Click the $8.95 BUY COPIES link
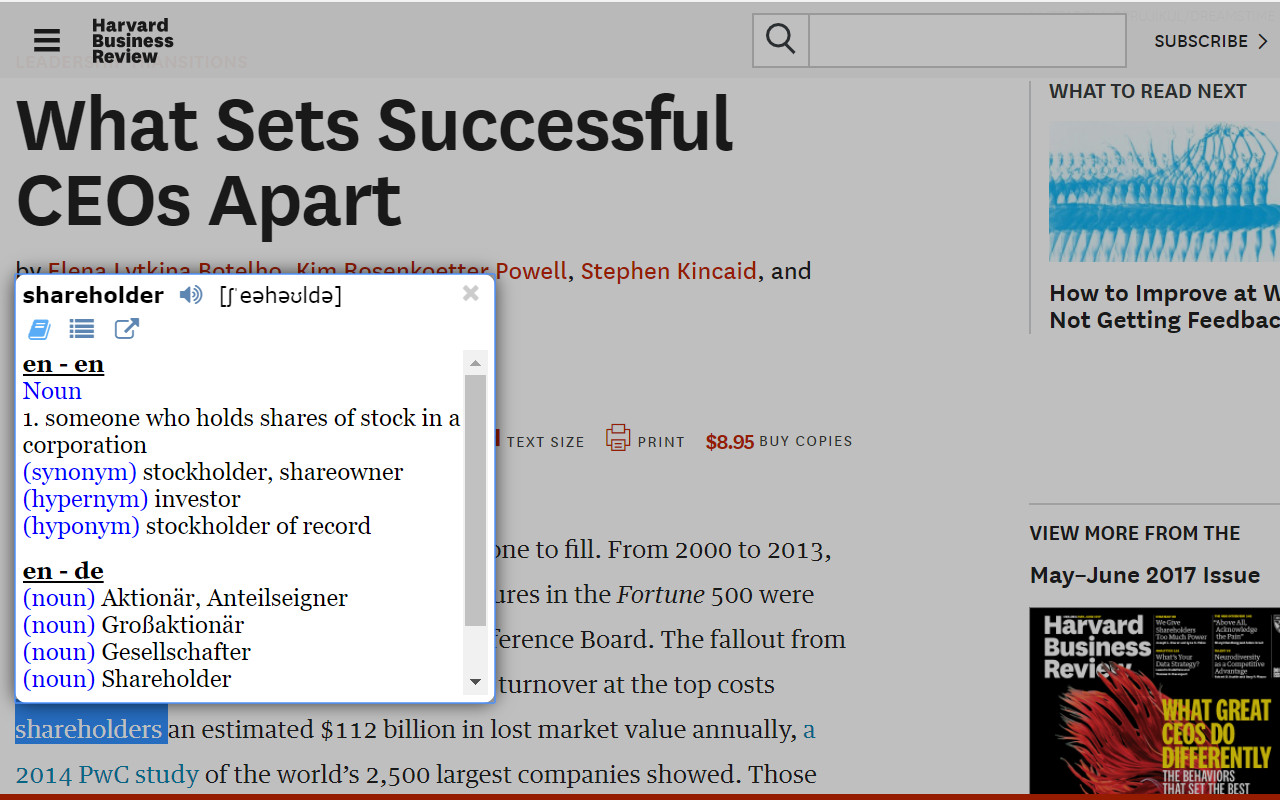The image size is (1280, 800). coord(779,441)
